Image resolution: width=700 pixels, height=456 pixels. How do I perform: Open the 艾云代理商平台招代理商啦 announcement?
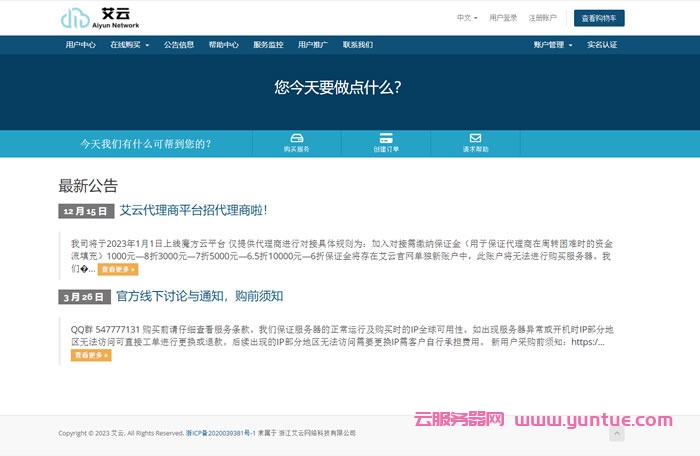click(193, 211)
